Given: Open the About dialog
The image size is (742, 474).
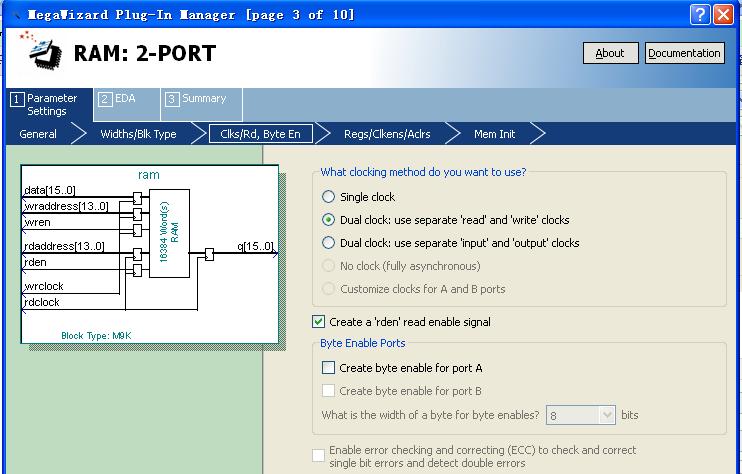Looking at the screenshot, I should pyautogui.click(x=610, y=53).
